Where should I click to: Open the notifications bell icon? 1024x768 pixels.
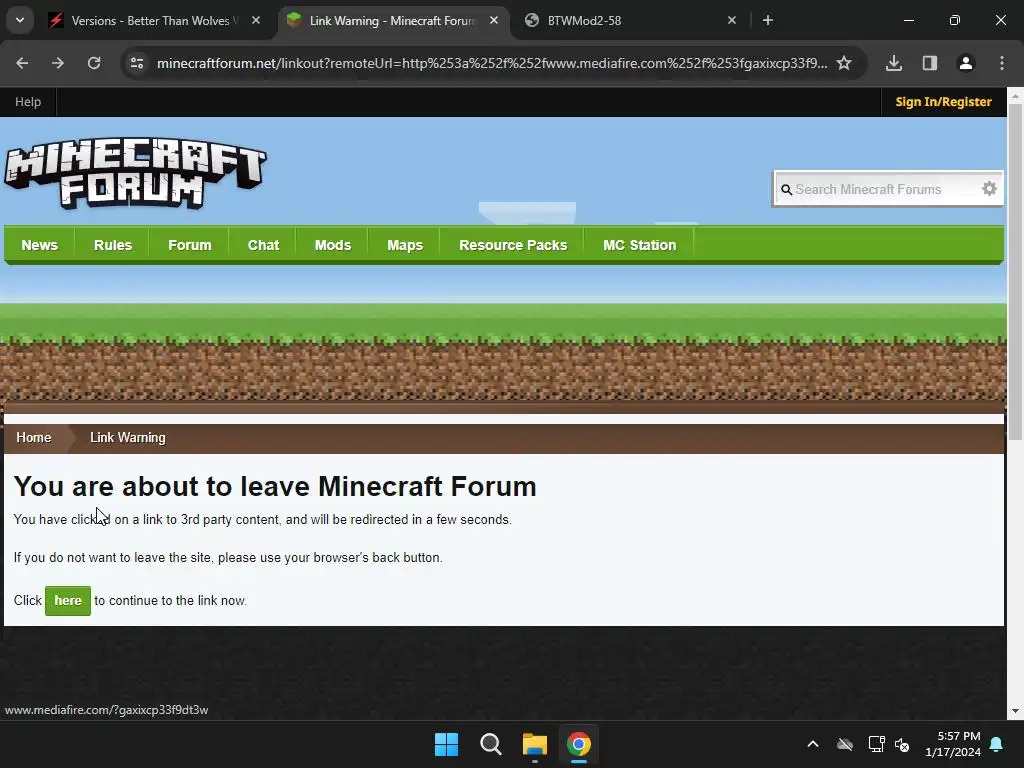pos(997,744)
